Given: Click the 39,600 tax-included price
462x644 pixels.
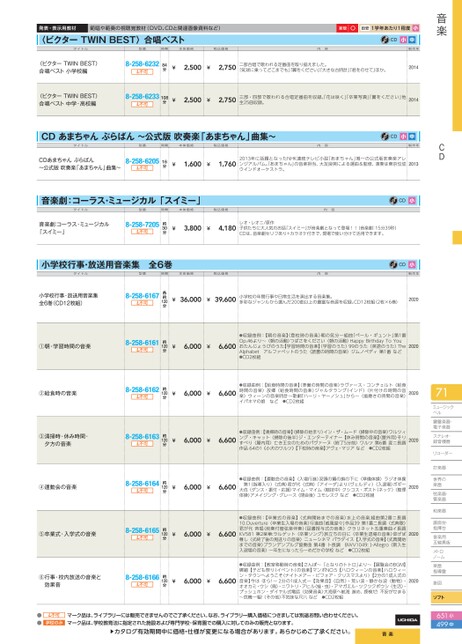Looking at the screenshot, I should 225,300.
